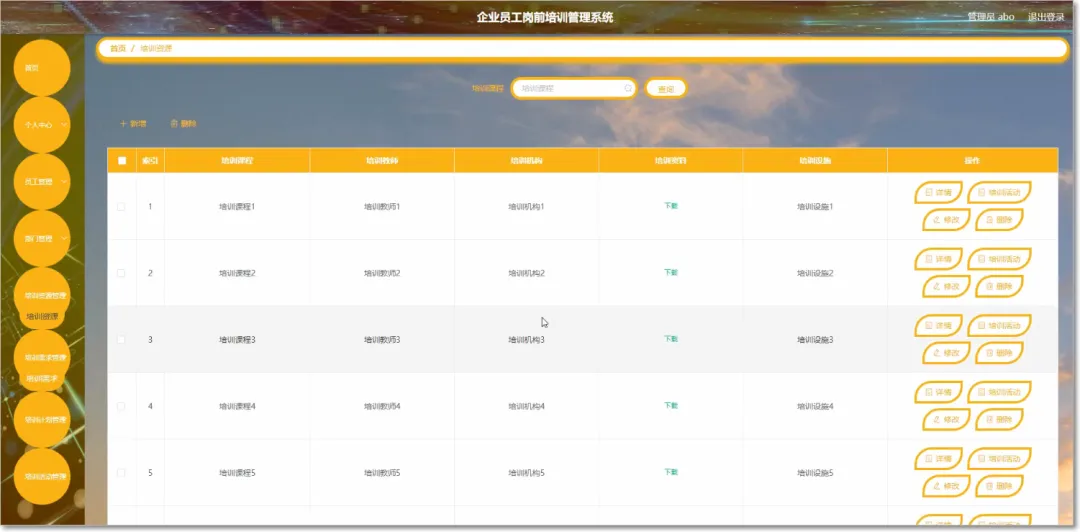Download 培训资料 for 培训课程1
This screenshot has height=532, width=1080.
[671, 206]
